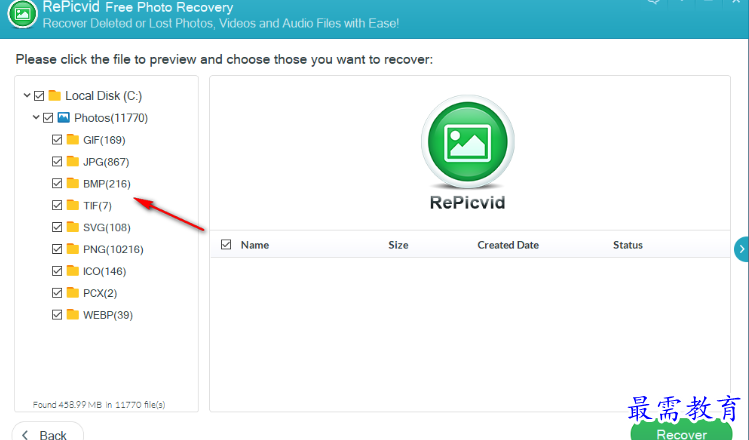
Task: Click the SVG folder icon
Action: [x=73, y=227]
